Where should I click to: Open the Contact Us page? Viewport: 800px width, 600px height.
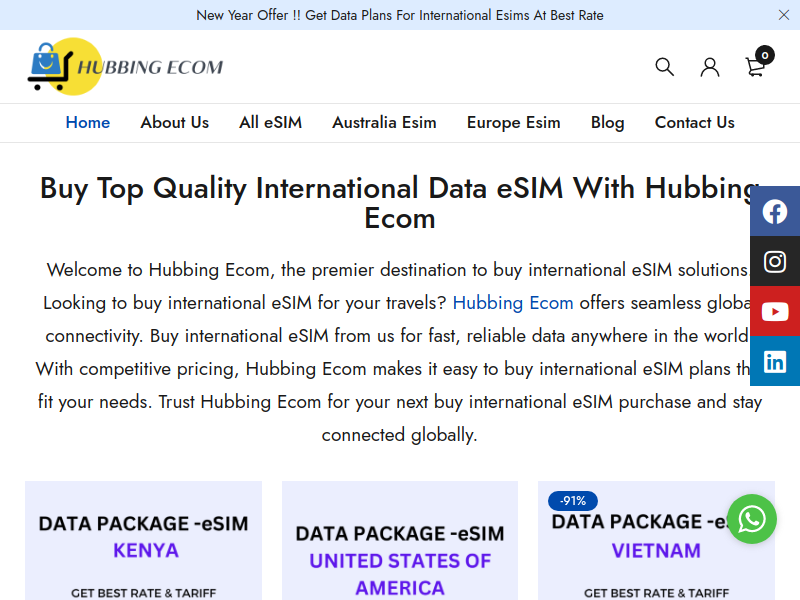click(694, 122)
